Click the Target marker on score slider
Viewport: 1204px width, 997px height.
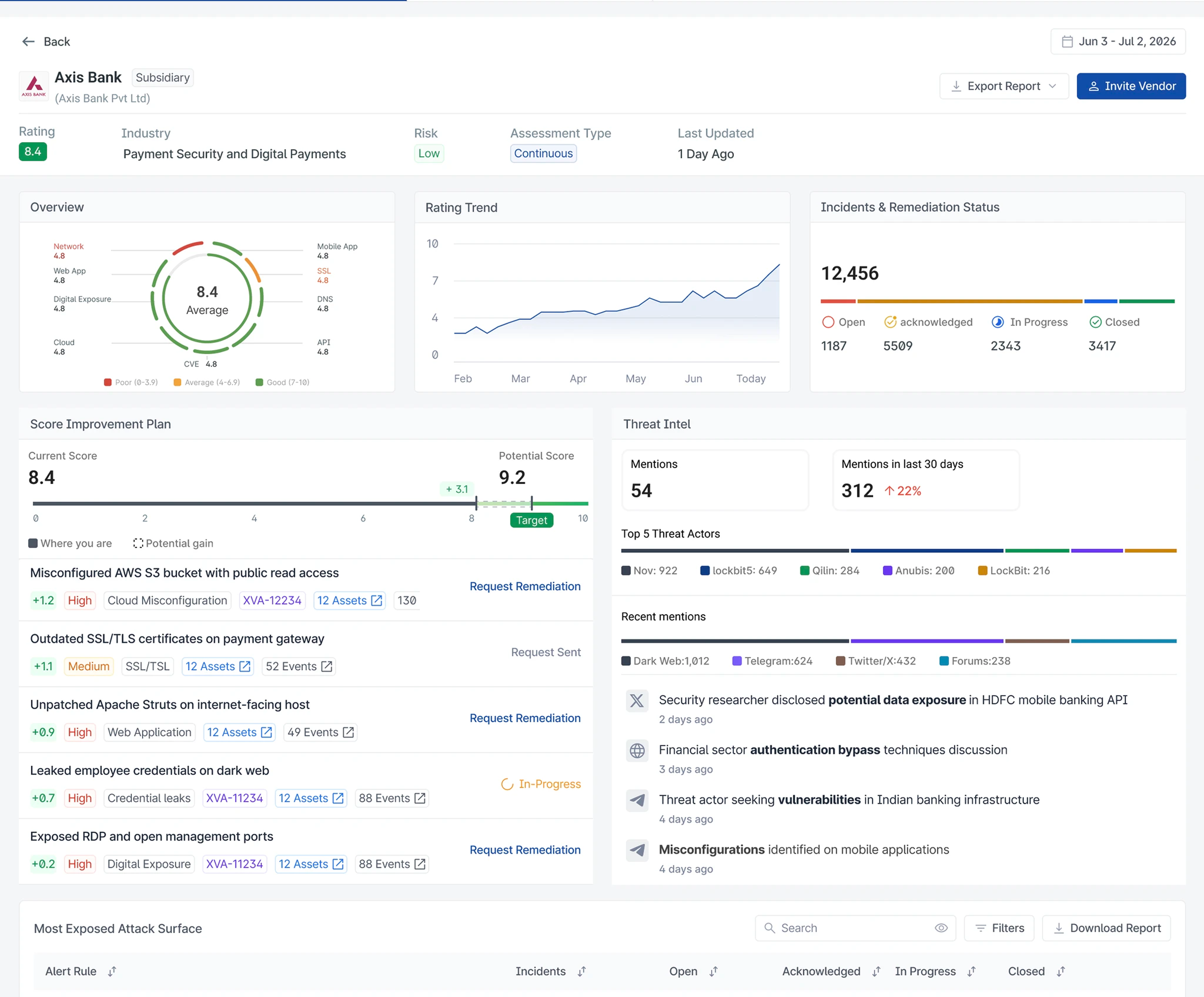pos(531,520)
